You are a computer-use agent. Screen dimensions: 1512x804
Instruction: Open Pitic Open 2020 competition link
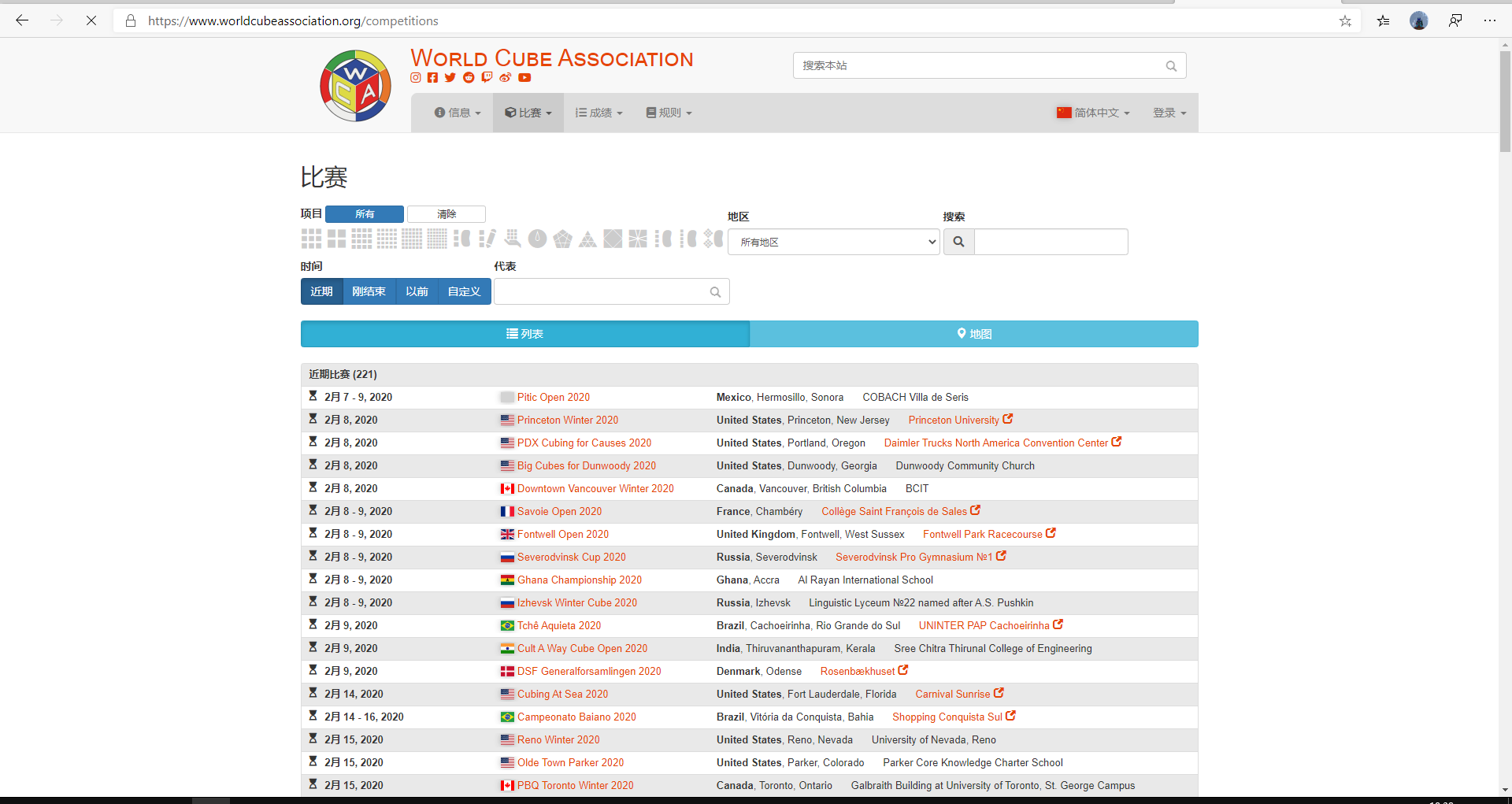[554, 397]
